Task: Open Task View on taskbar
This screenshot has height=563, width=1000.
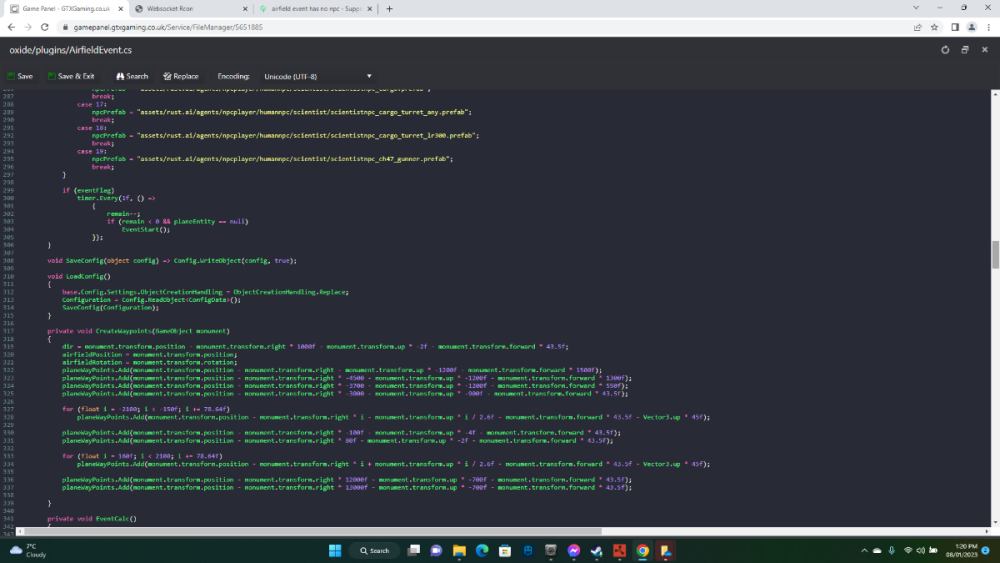Action: [x=414, y=550]
